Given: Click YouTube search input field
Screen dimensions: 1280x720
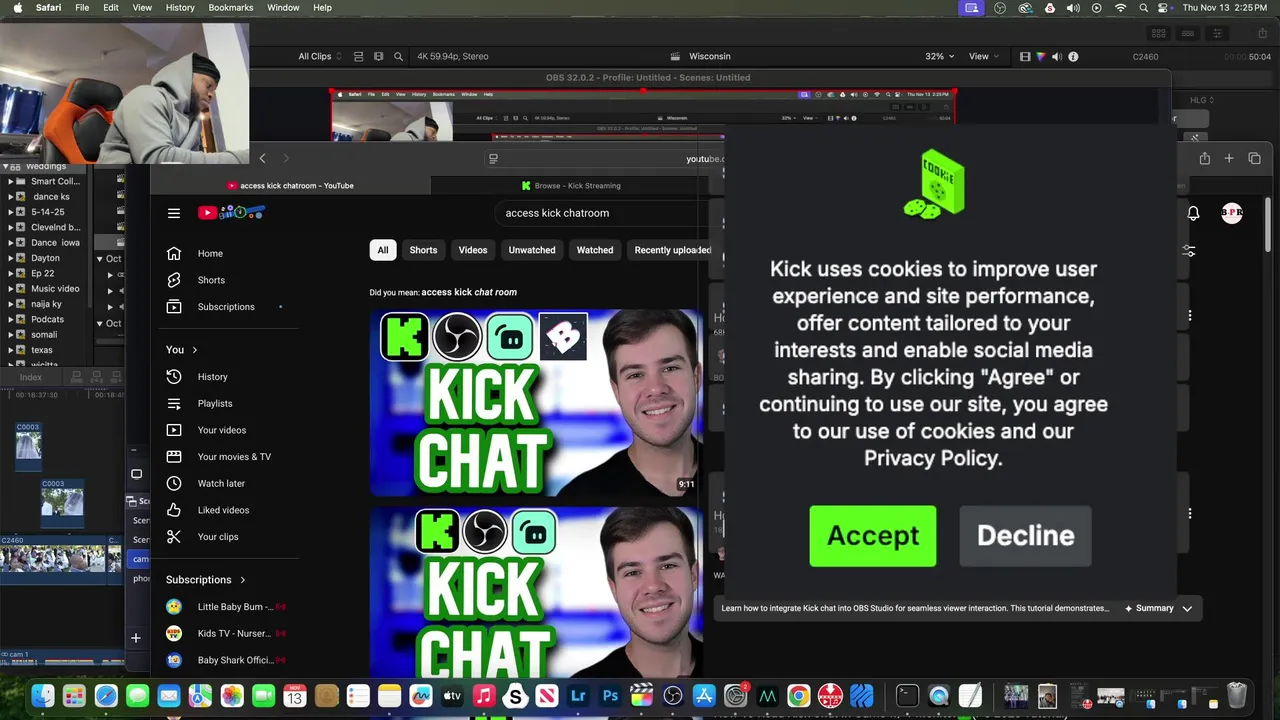Looking at the screenshot, I should coord(600,213).
